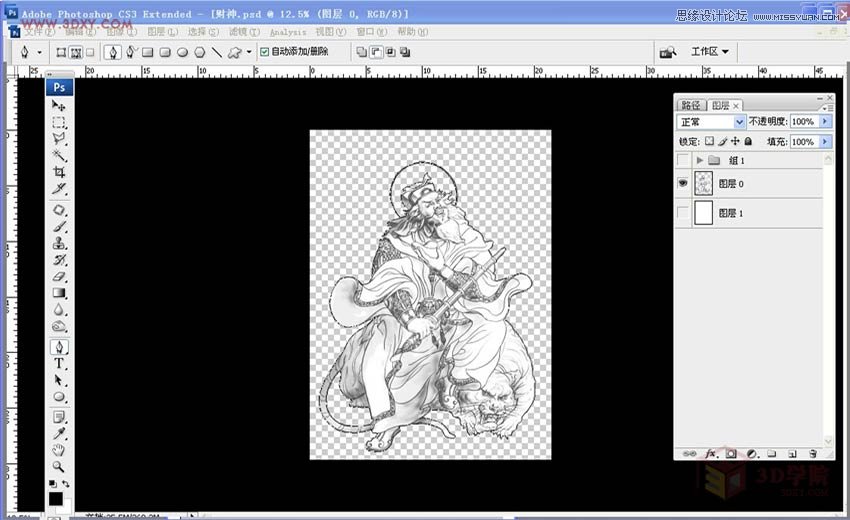
Task: Open 工作区 workspace dropdown
Action: (709, 52)
